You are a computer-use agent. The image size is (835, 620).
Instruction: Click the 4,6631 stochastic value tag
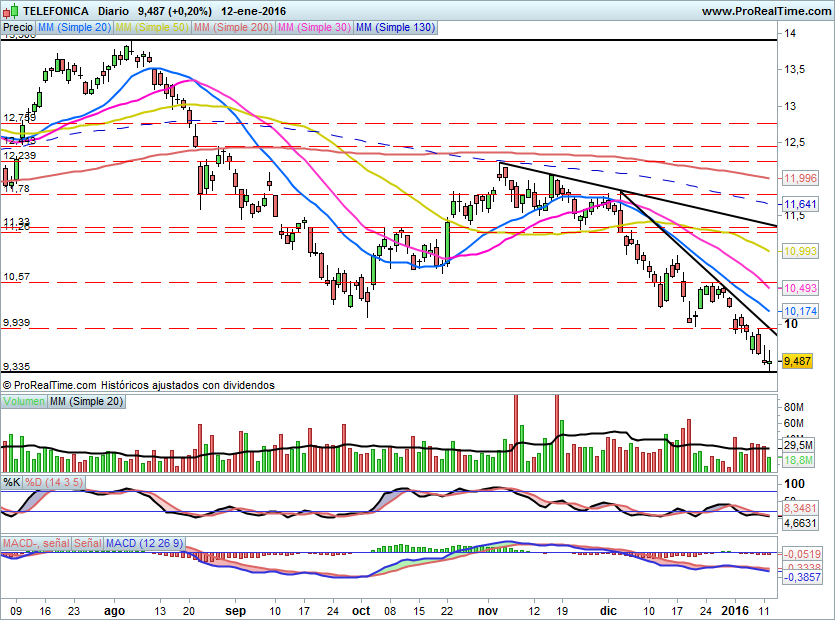pyautogui.click(x=800, y=523)
